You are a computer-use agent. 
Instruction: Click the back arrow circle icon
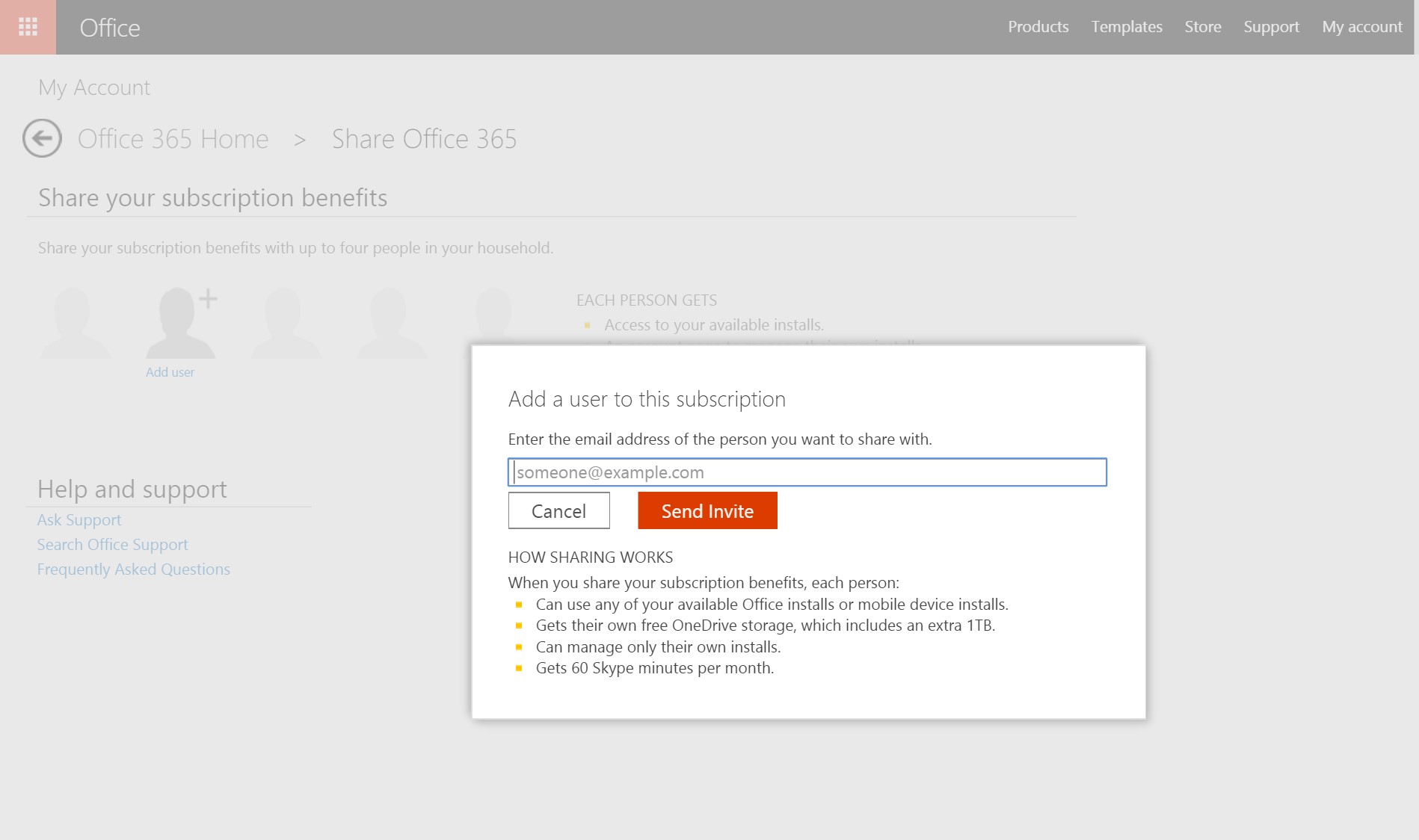pyautogui.click(x=42, y=138)
